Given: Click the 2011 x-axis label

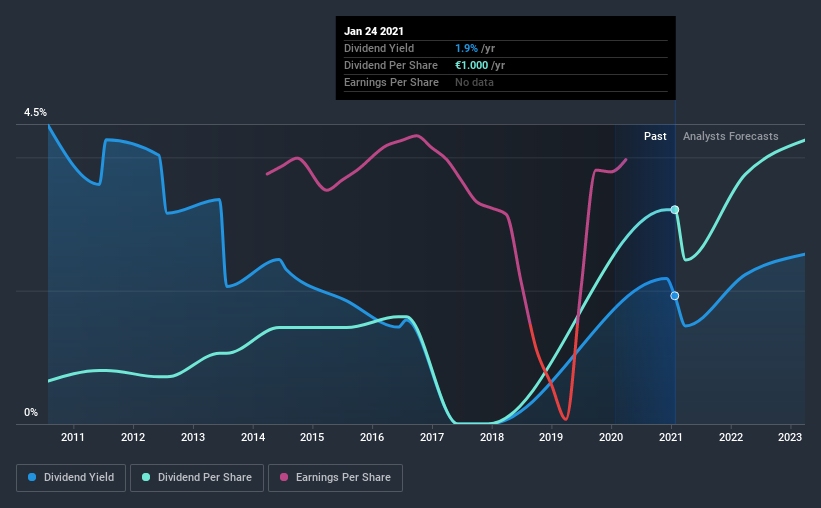Looking at the screenshot, I should (x=73, y=437).
